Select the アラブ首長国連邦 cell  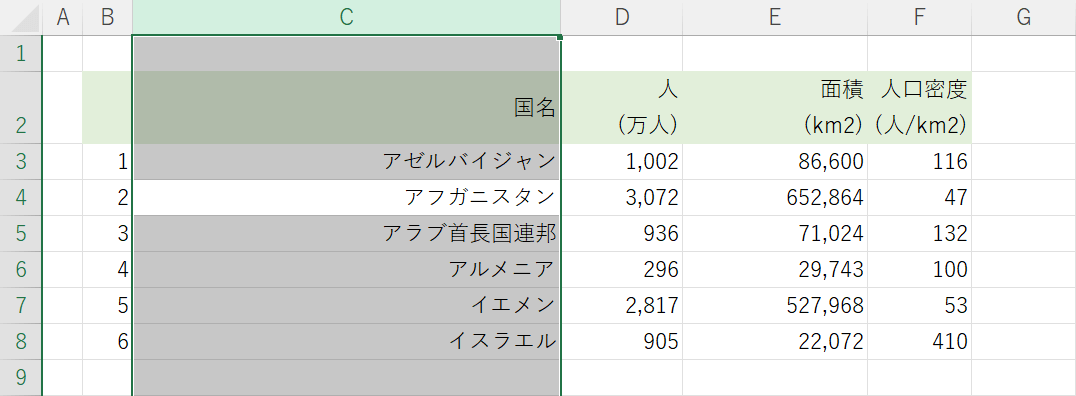click(x=347, y=233)
